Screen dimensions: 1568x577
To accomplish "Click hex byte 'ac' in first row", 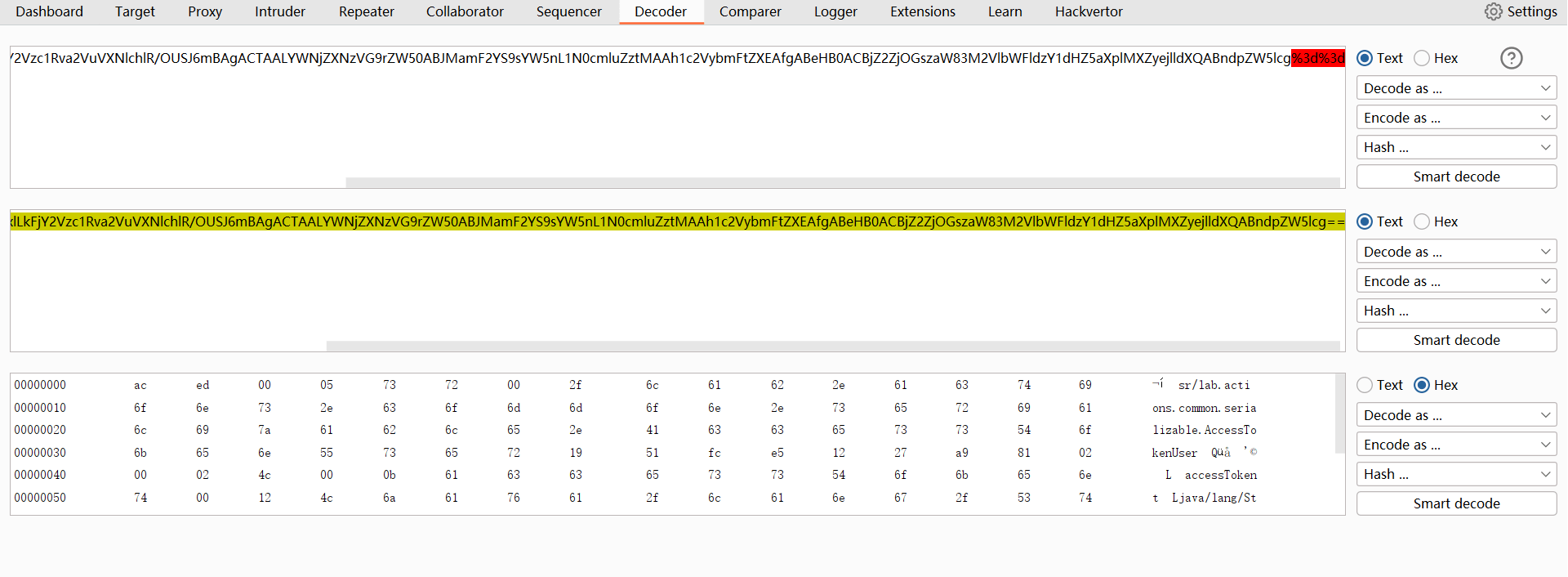I will coord(140,385).
